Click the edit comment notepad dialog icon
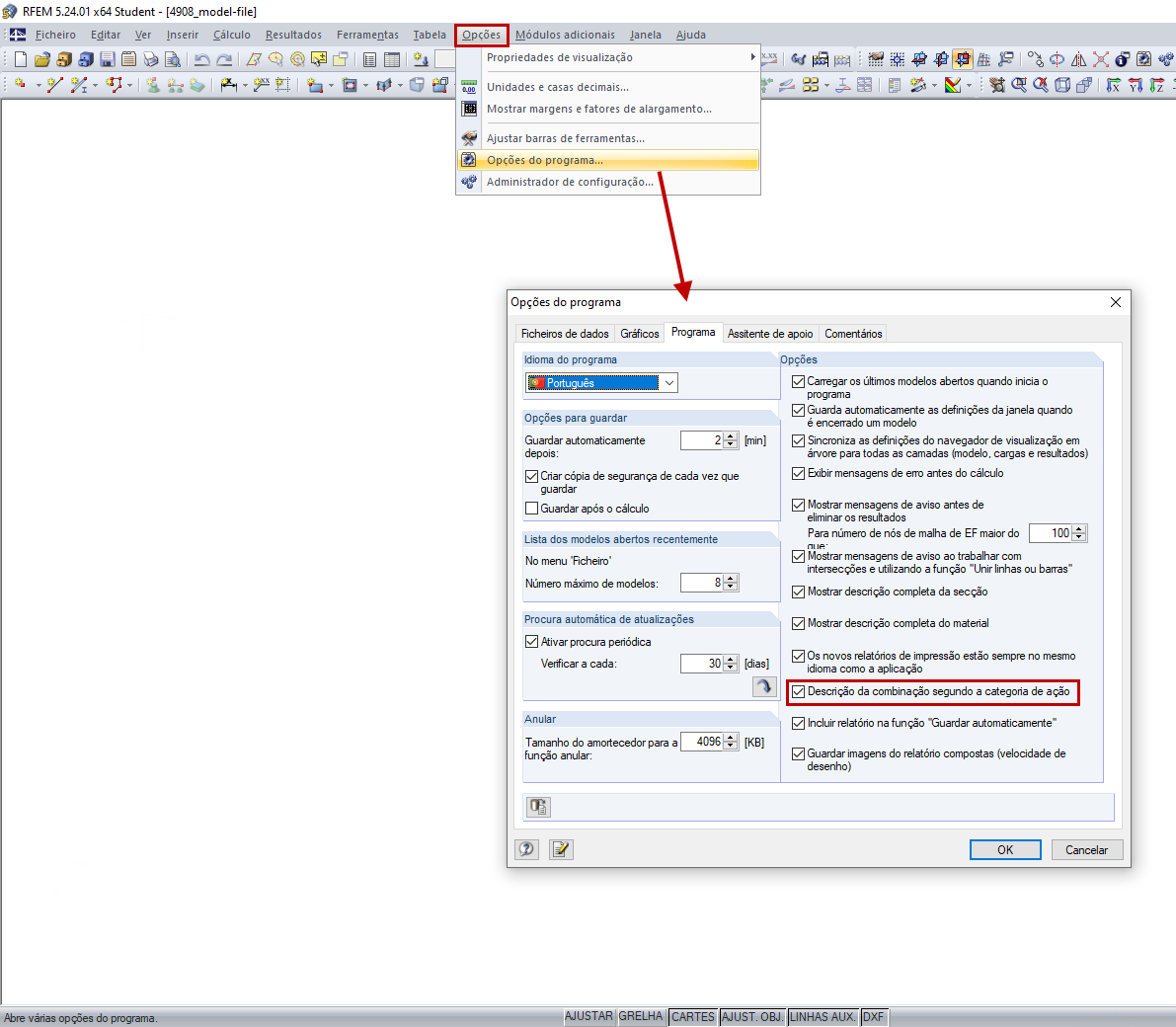 click(560, 849)
